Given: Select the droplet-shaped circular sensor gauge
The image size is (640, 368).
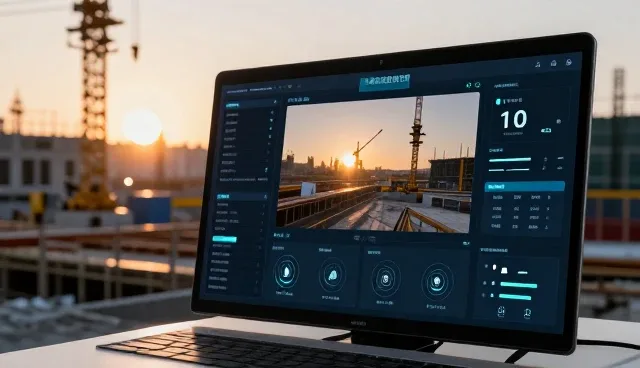Looking at the screenshot, I should 287,271.
